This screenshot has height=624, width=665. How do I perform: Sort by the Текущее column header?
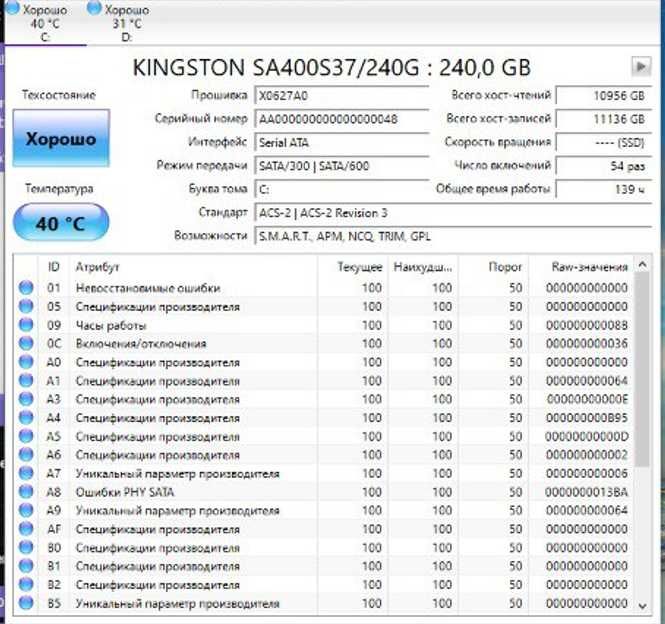pos(352,267)
